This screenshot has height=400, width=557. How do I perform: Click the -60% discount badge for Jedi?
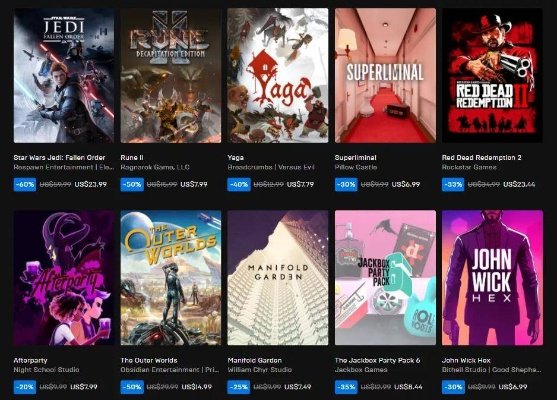pyautogui.click(x=25, y=184)
